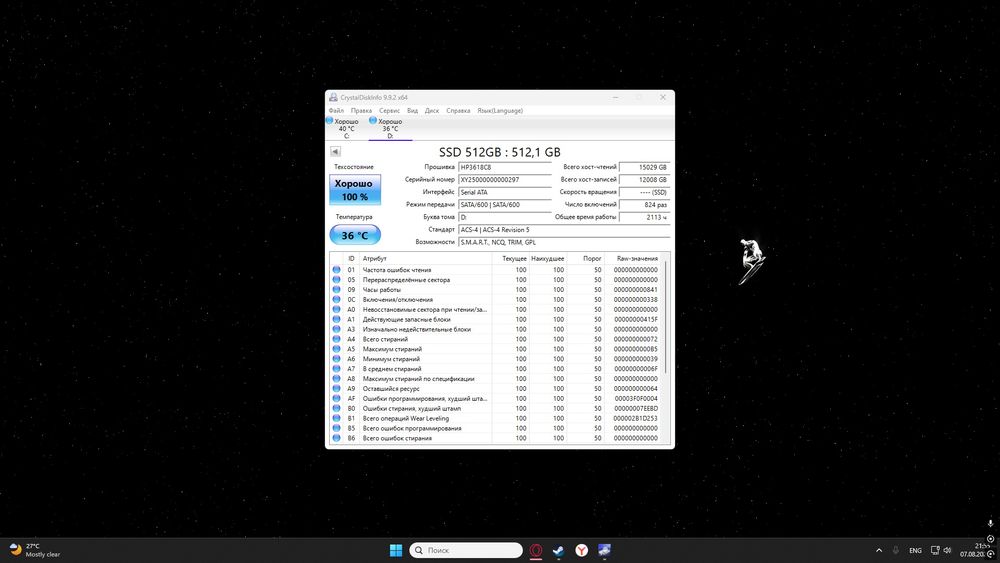This screenshot has width=1000, height=563.
Task: Switch to disk D: tab at 36 °C
Action: (390, 128)
